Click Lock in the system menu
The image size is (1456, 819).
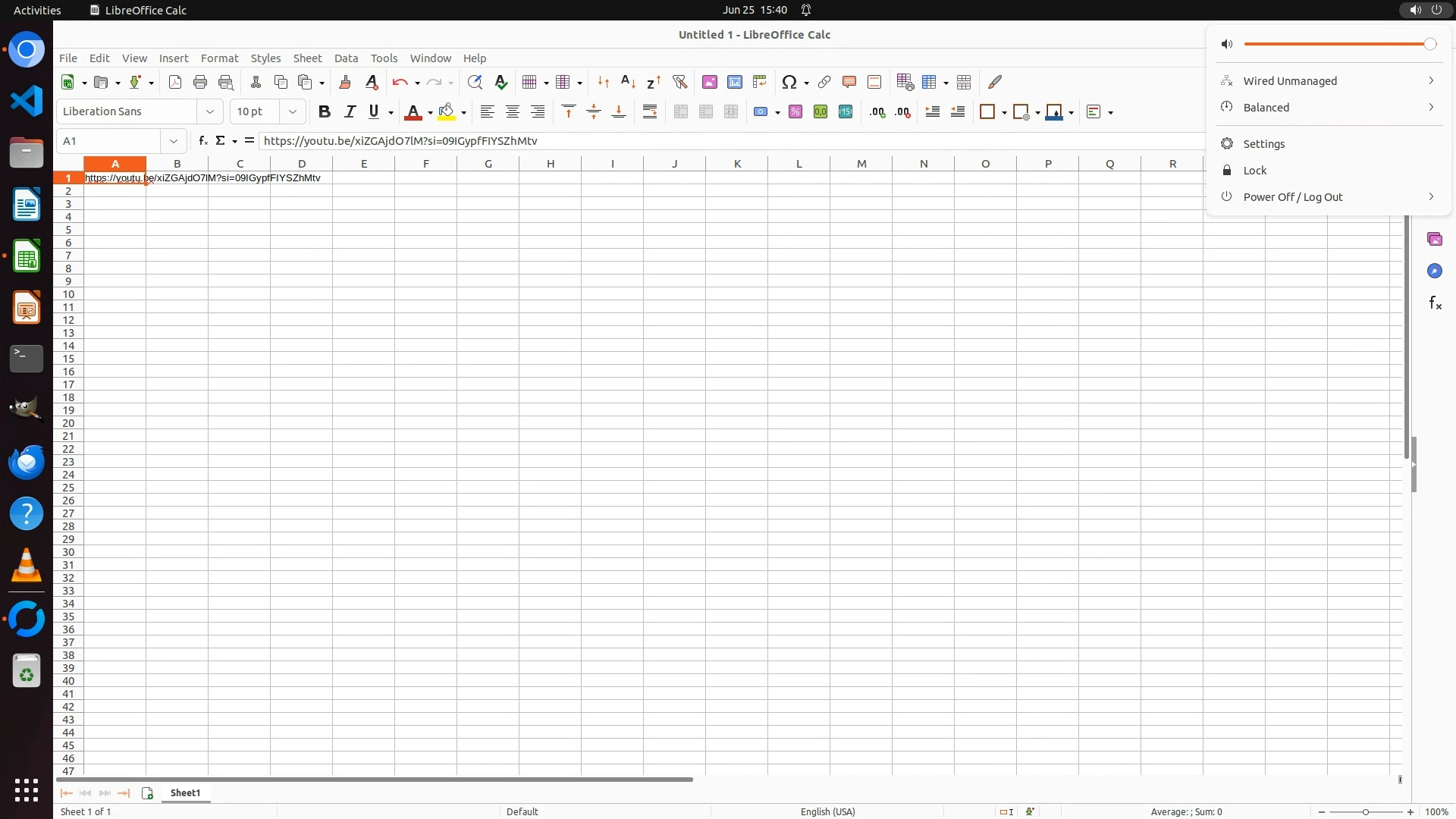coord(1254,171)
